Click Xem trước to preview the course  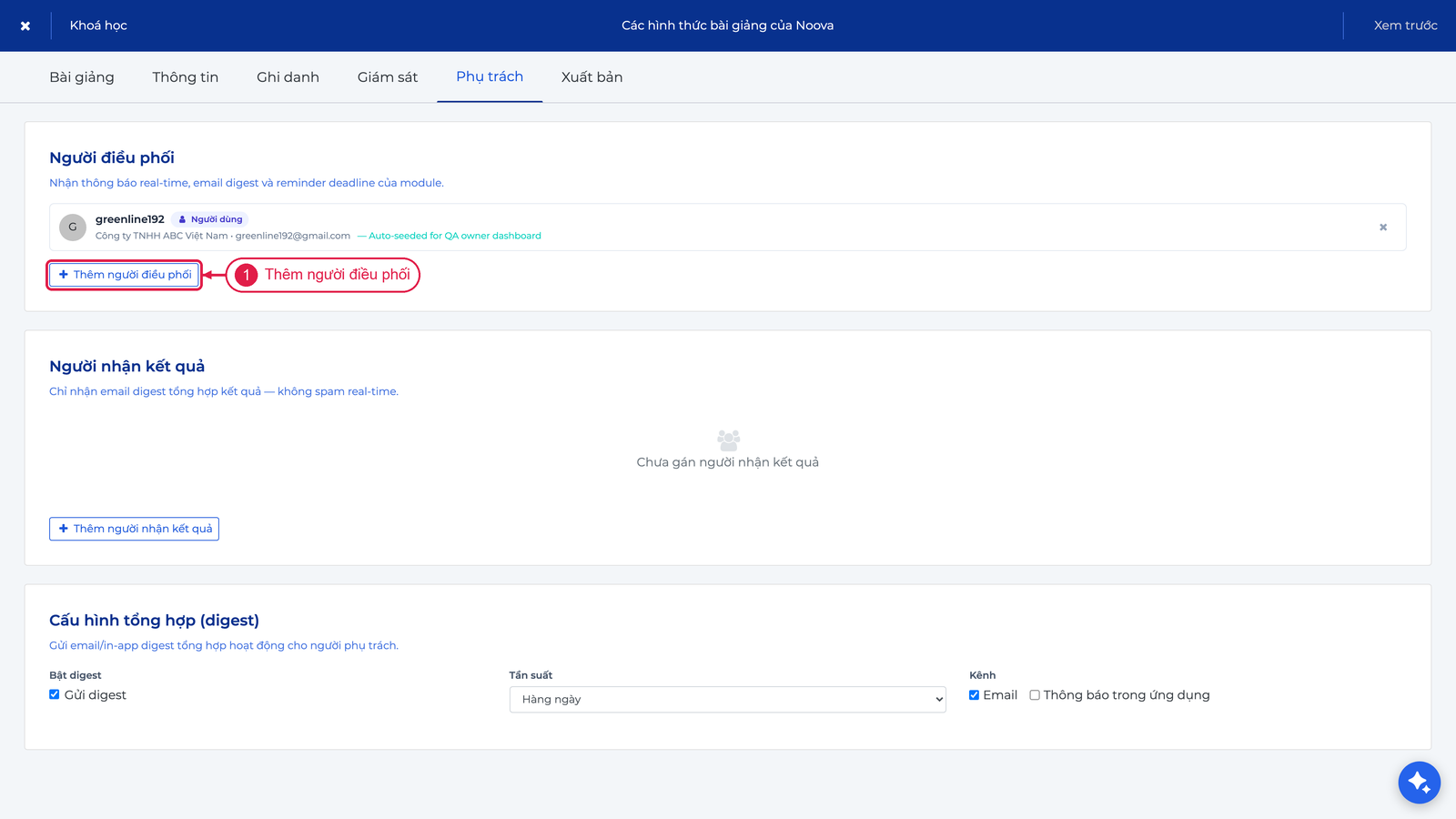click(1405, 25)
